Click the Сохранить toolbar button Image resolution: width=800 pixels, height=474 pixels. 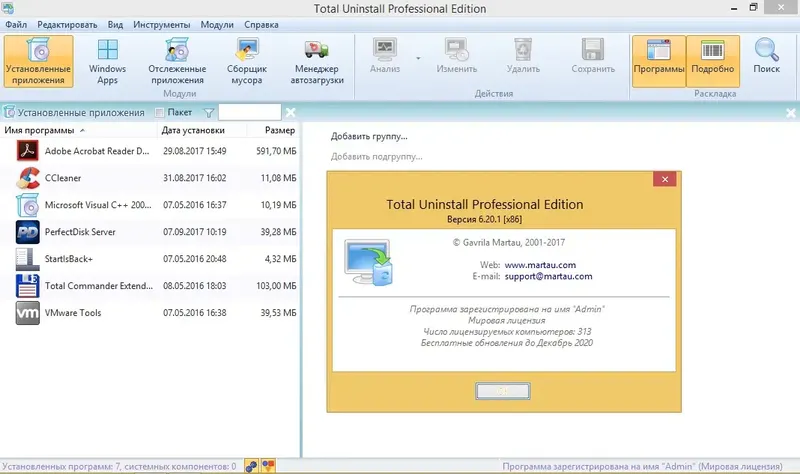point(593,56)
